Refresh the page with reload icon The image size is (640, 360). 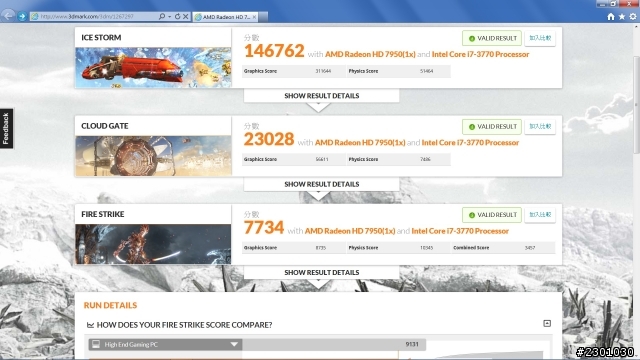pyautogui.click(x=177, y=16)
